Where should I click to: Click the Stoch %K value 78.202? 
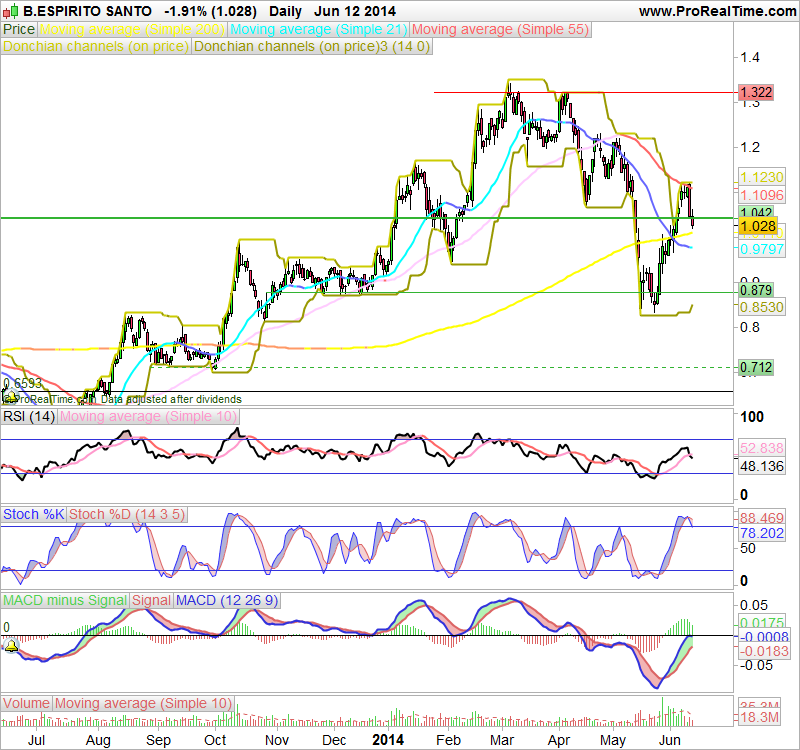[761, 533]
